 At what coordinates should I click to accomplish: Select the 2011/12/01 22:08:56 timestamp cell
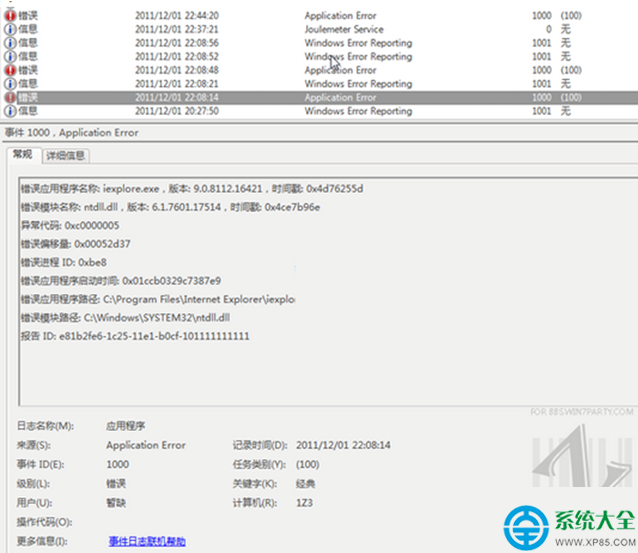click(x=177, y=43)
